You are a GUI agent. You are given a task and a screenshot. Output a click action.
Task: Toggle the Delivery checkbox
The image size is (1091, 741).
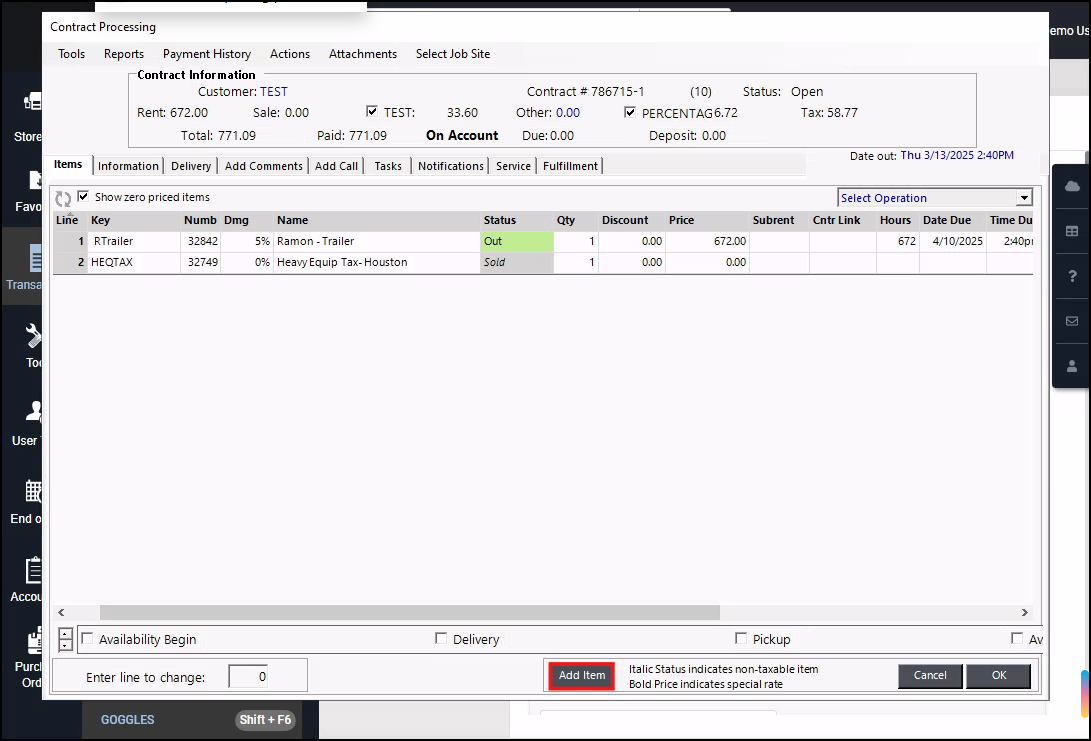click(x=441, y=639)
